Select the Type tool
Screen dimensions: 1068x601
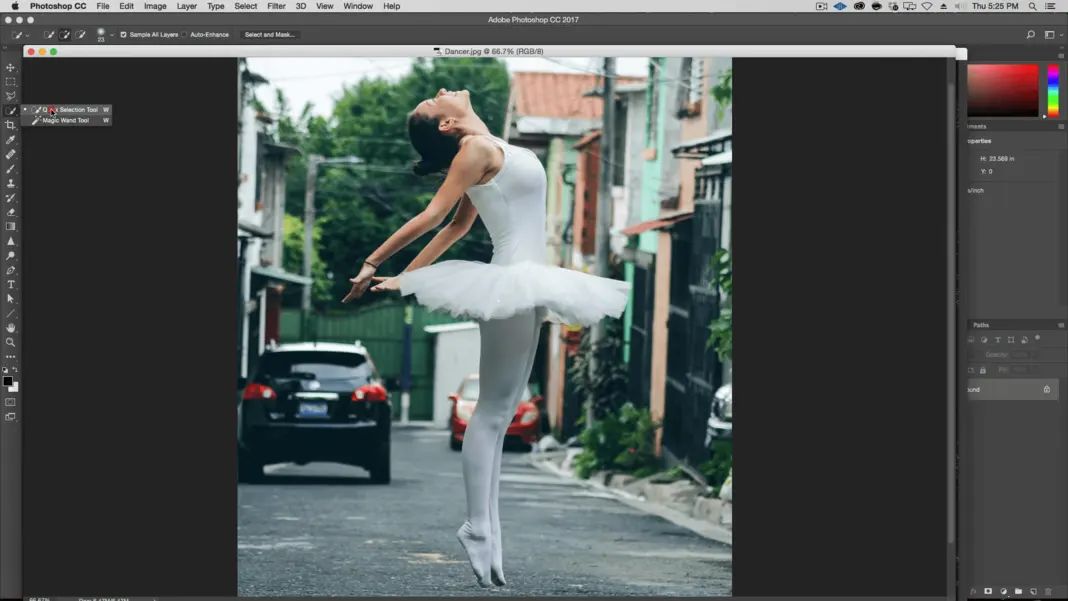coord(10,284)
